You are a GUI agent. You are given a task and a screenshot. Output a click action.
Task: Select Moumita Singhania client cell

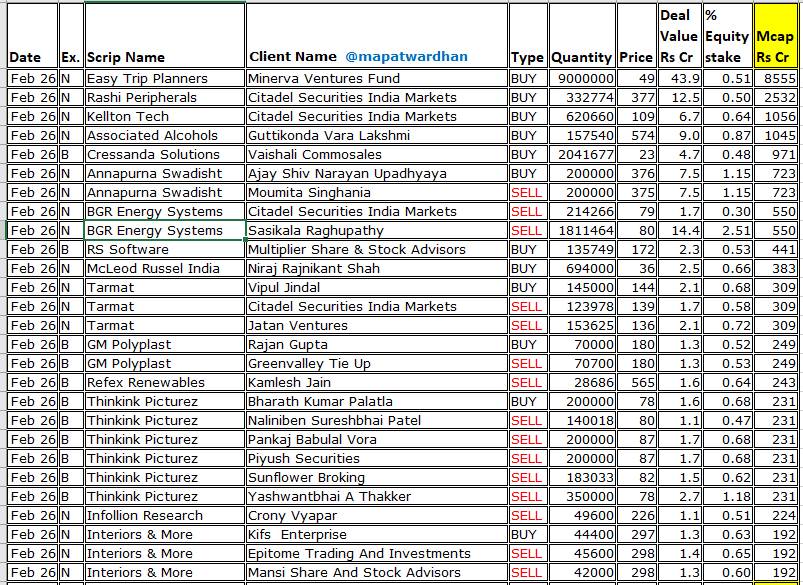coord(377,192)
